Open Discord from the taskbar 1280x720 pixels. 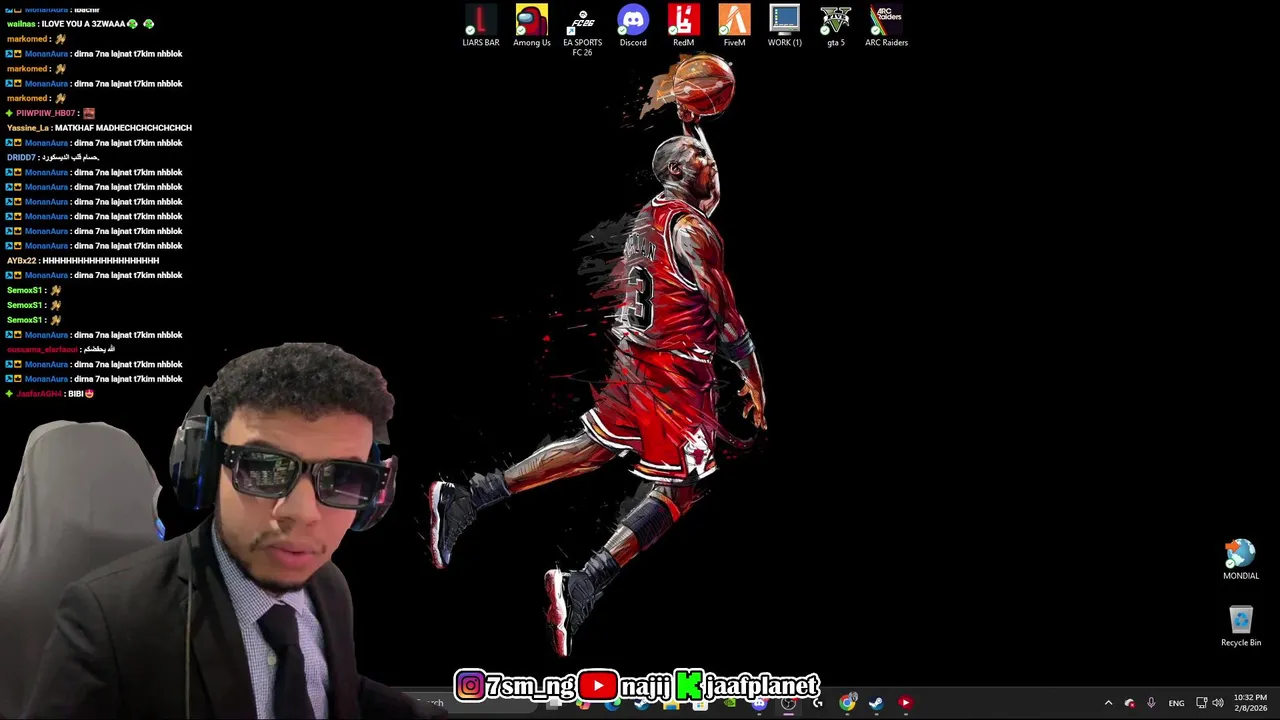759,703
